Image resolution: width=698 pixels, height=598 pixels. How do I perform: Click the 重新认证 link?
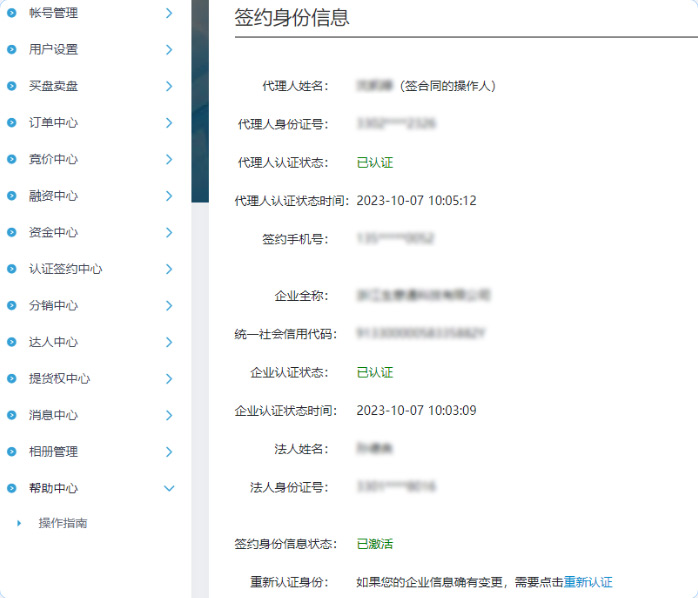pyautogui.click(x=588, y=582)
